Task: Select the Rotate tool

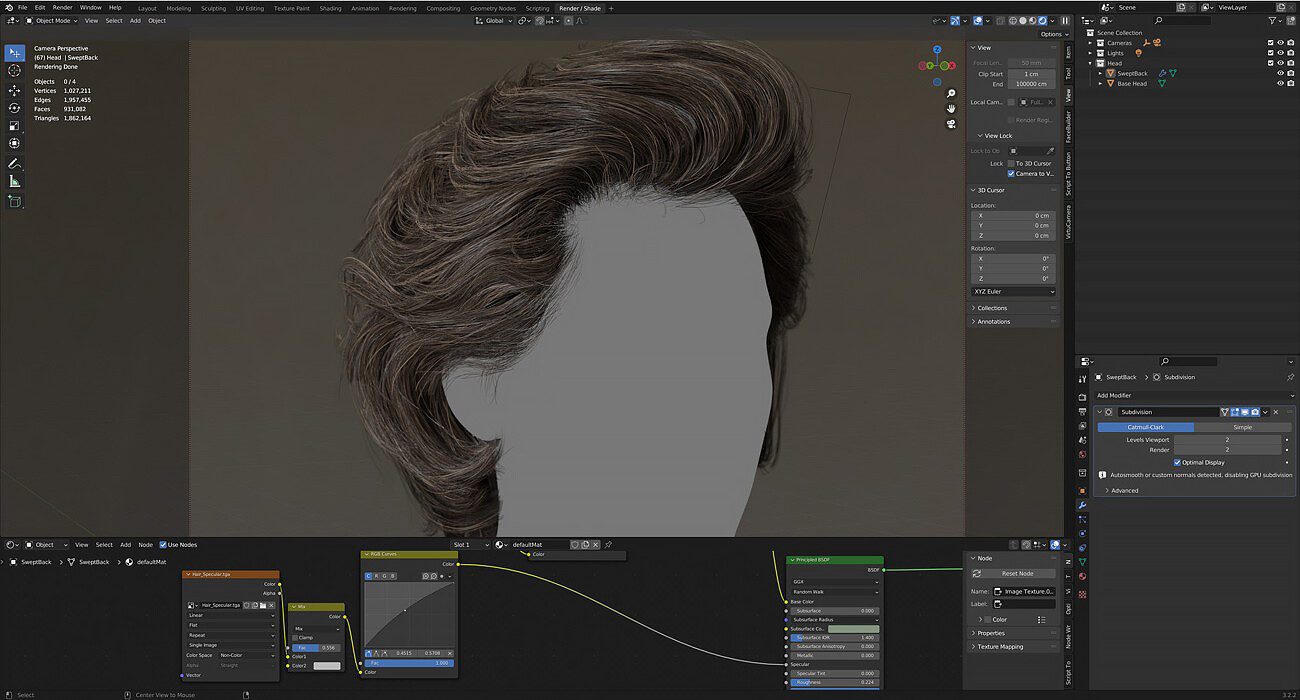Action: 14,108
